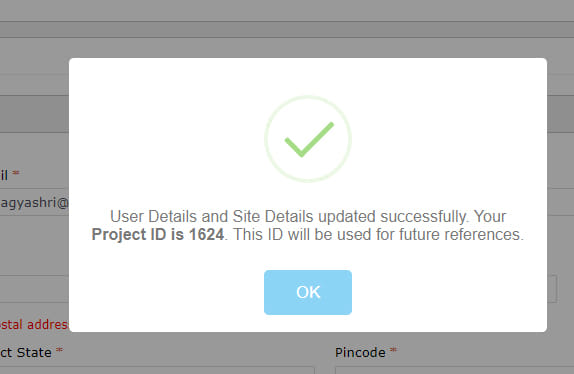This screenshot has width=574, height=374.
Task: Click the green checkmark success icon
Action: (308, 139)
